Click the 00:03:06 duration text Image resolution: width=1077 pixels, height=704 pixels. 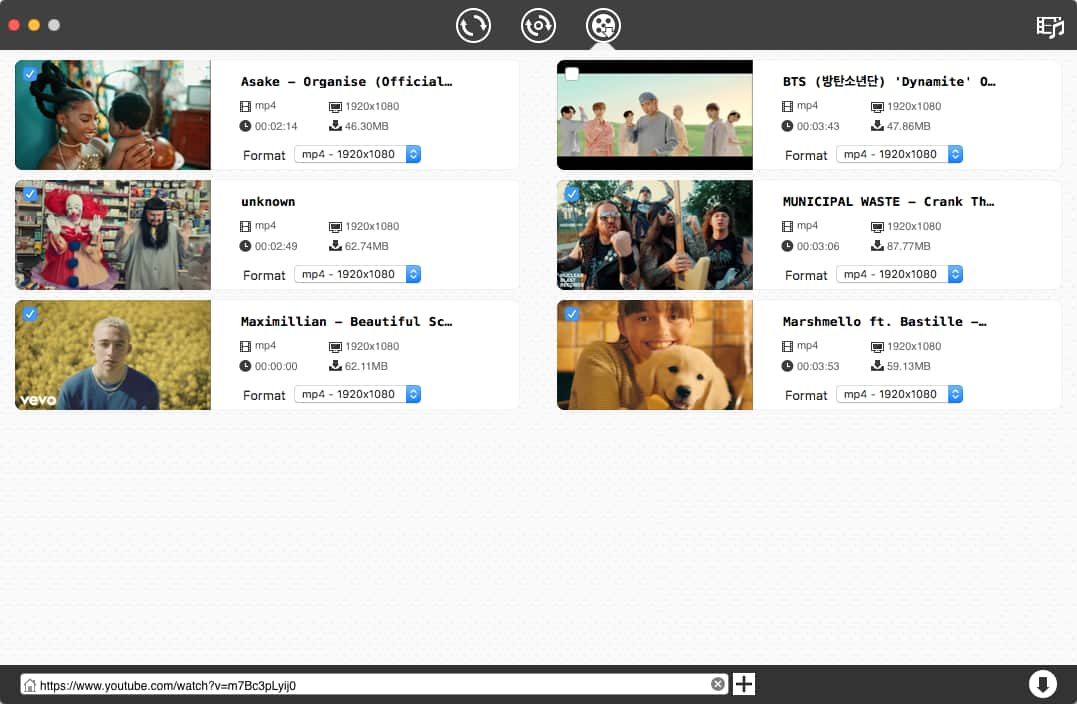click(x=818, y=247)
